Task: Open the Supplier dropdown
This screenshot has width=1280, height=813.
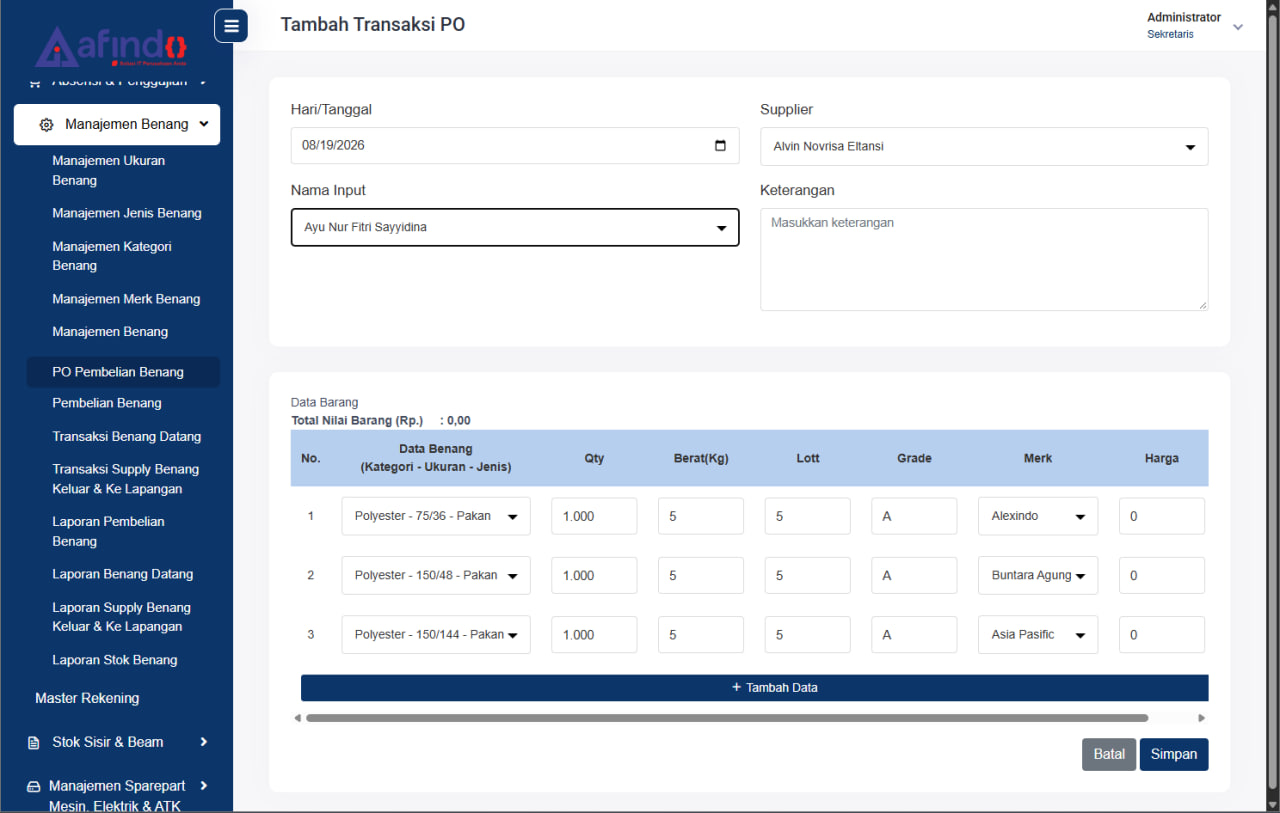Action: tap(984, 146)
